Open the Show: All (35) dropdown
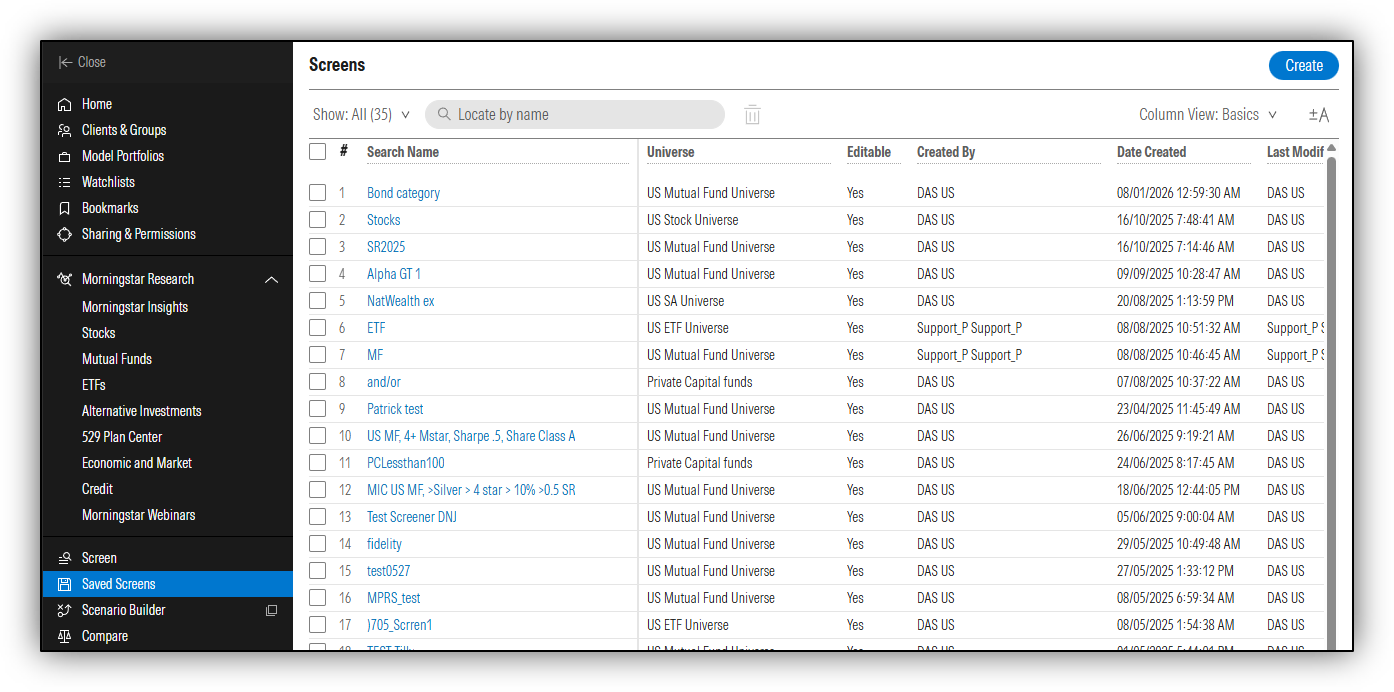The image size is (1394, 692). pos(362,115)
